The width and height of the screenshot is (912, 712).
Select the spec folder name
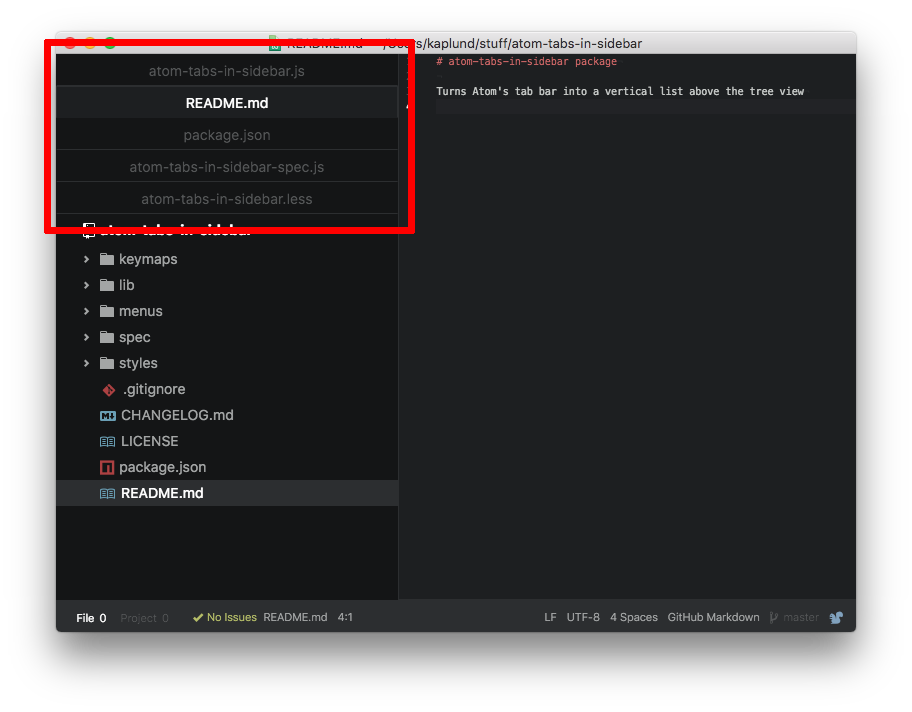(x=135, y=337)
